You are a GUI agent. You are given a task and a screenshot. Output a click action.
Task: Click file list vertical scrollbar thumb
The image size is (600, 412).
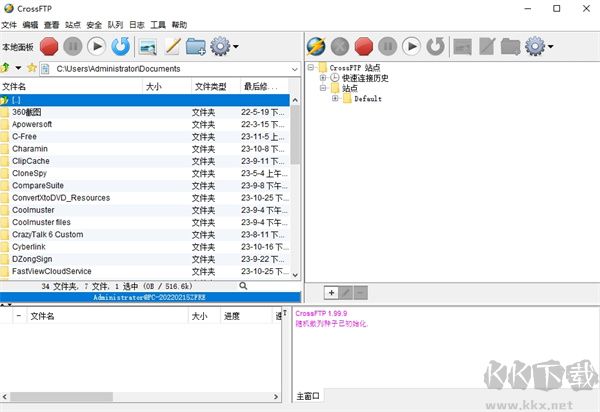[295, 135]
